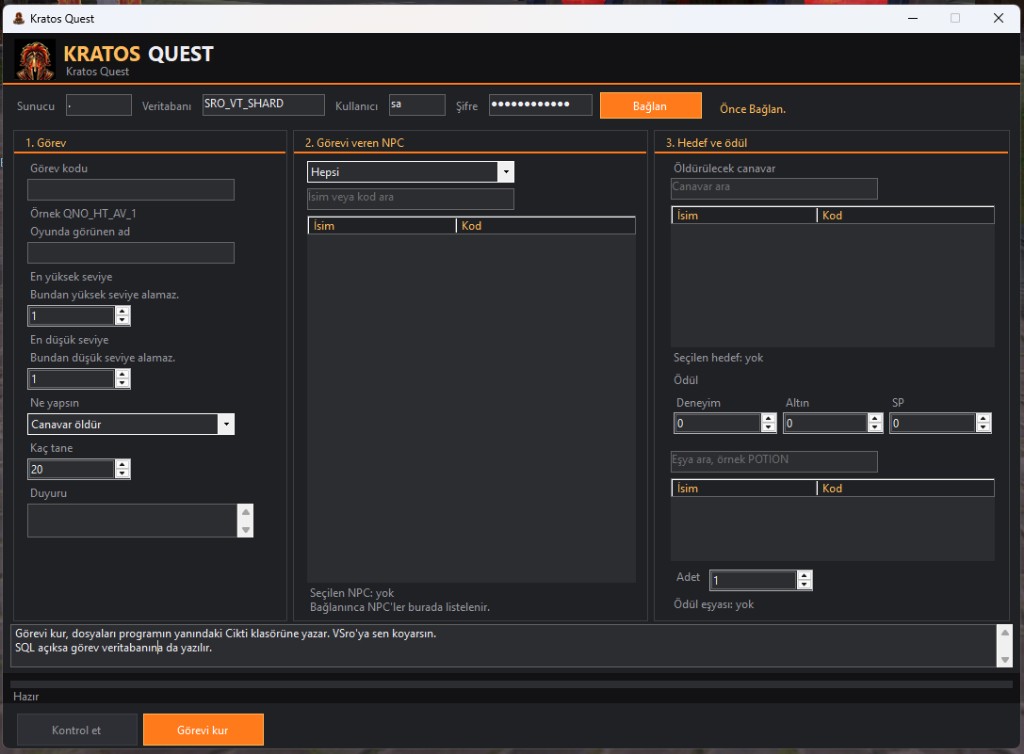Screen dimensions: 1024x754
Task: Click the Hazır status text
Action: (26, 697)
